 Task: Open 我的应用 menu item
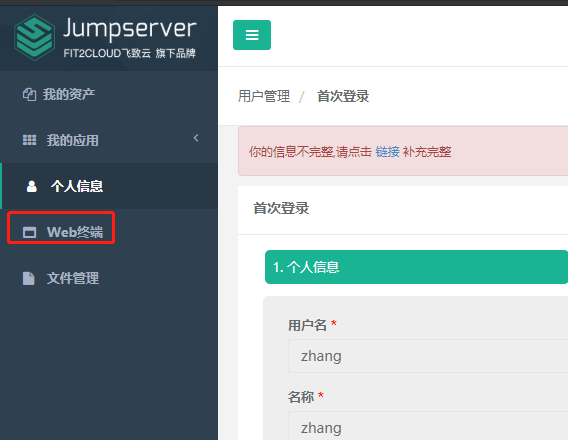coord(109,140)
